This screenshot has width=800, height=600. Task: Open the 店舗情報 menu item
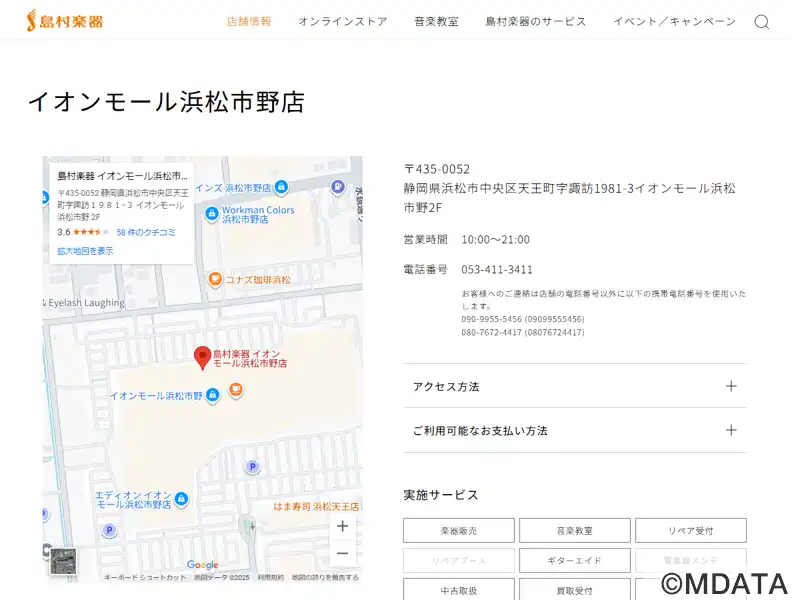click(249, 22)
